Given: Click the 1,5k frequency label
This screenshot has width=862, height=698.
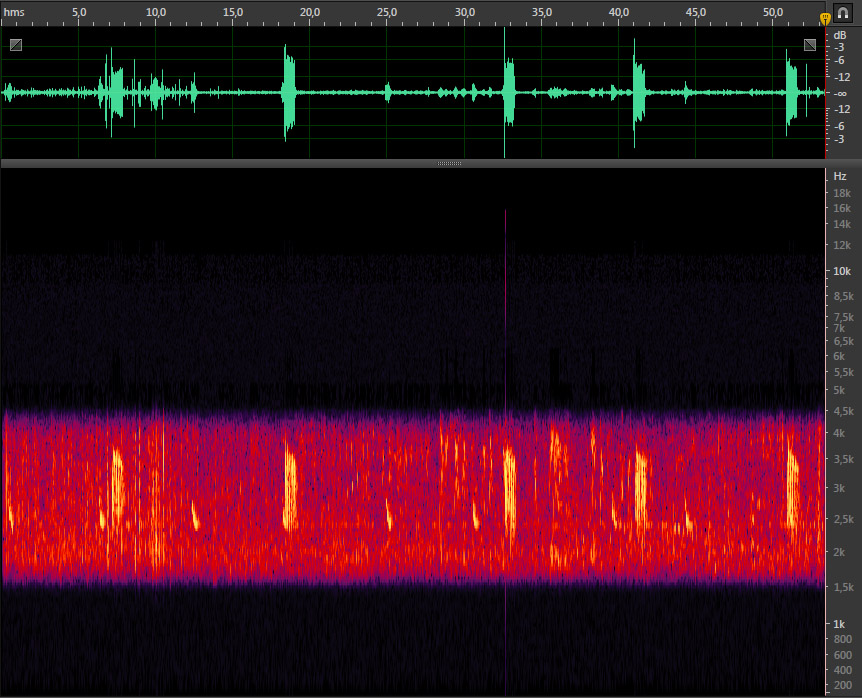Looking at the screenshot, I should pyautogui.click(x=843, y=587).
